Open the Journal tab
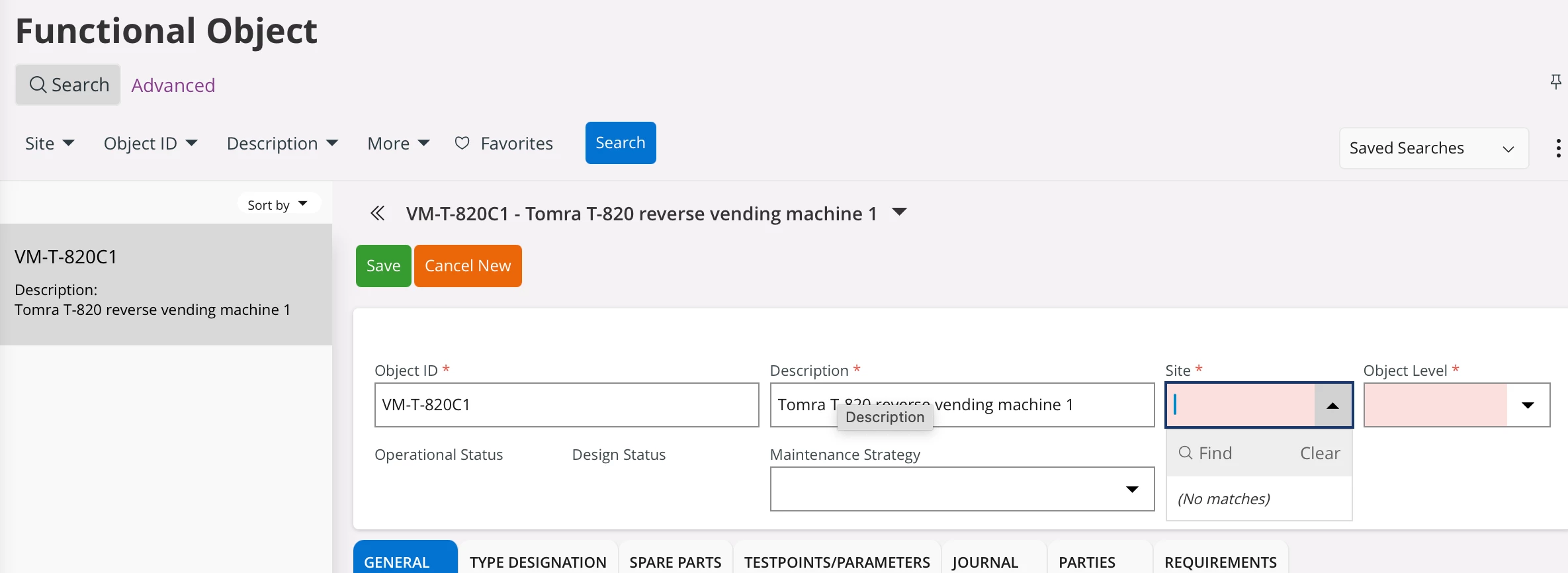This screenshot has height=573, width=1568. 984,562
